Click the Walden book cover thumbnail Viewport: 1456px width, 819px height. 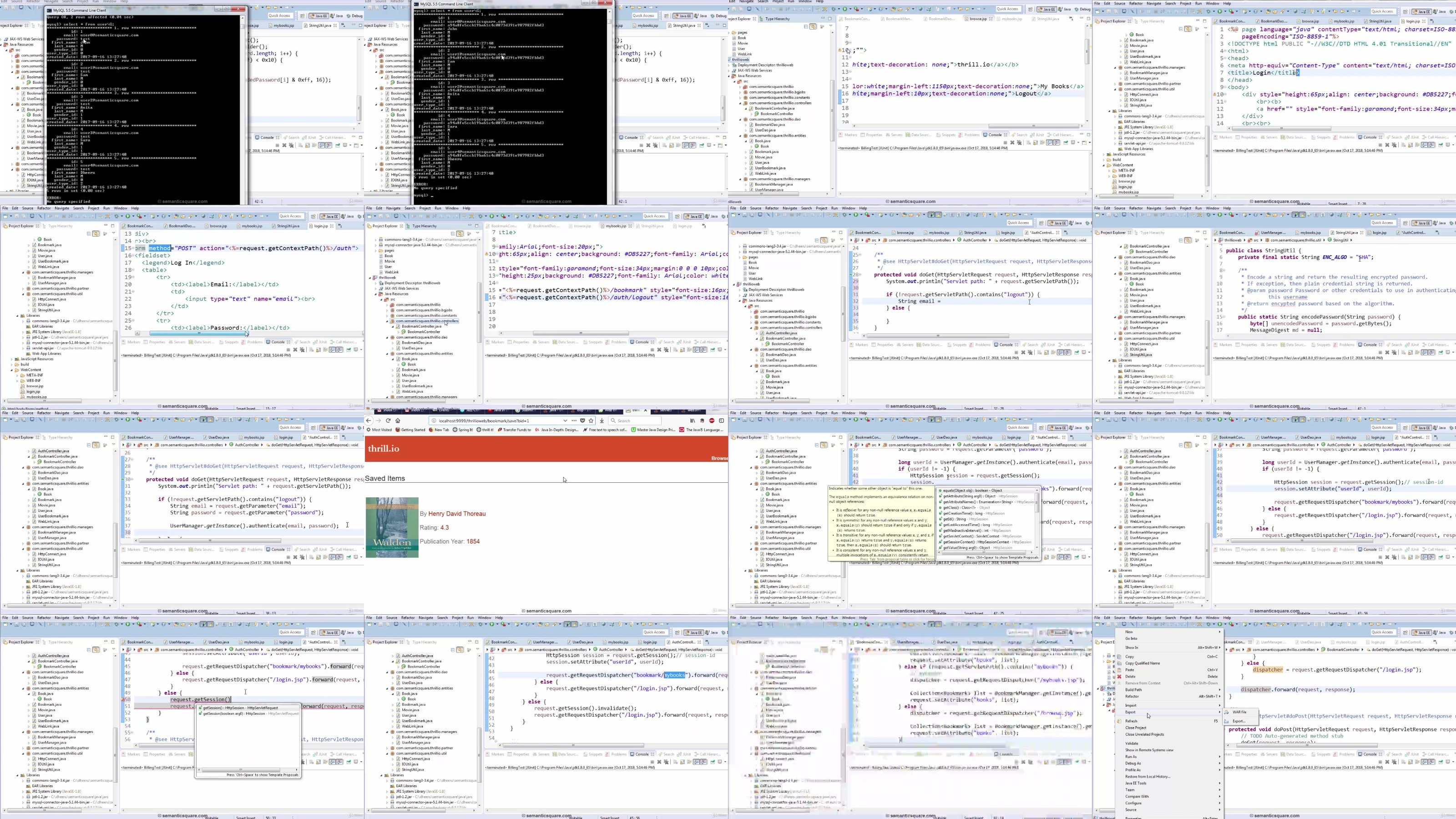pyautogui.click(x=392, y=527)
